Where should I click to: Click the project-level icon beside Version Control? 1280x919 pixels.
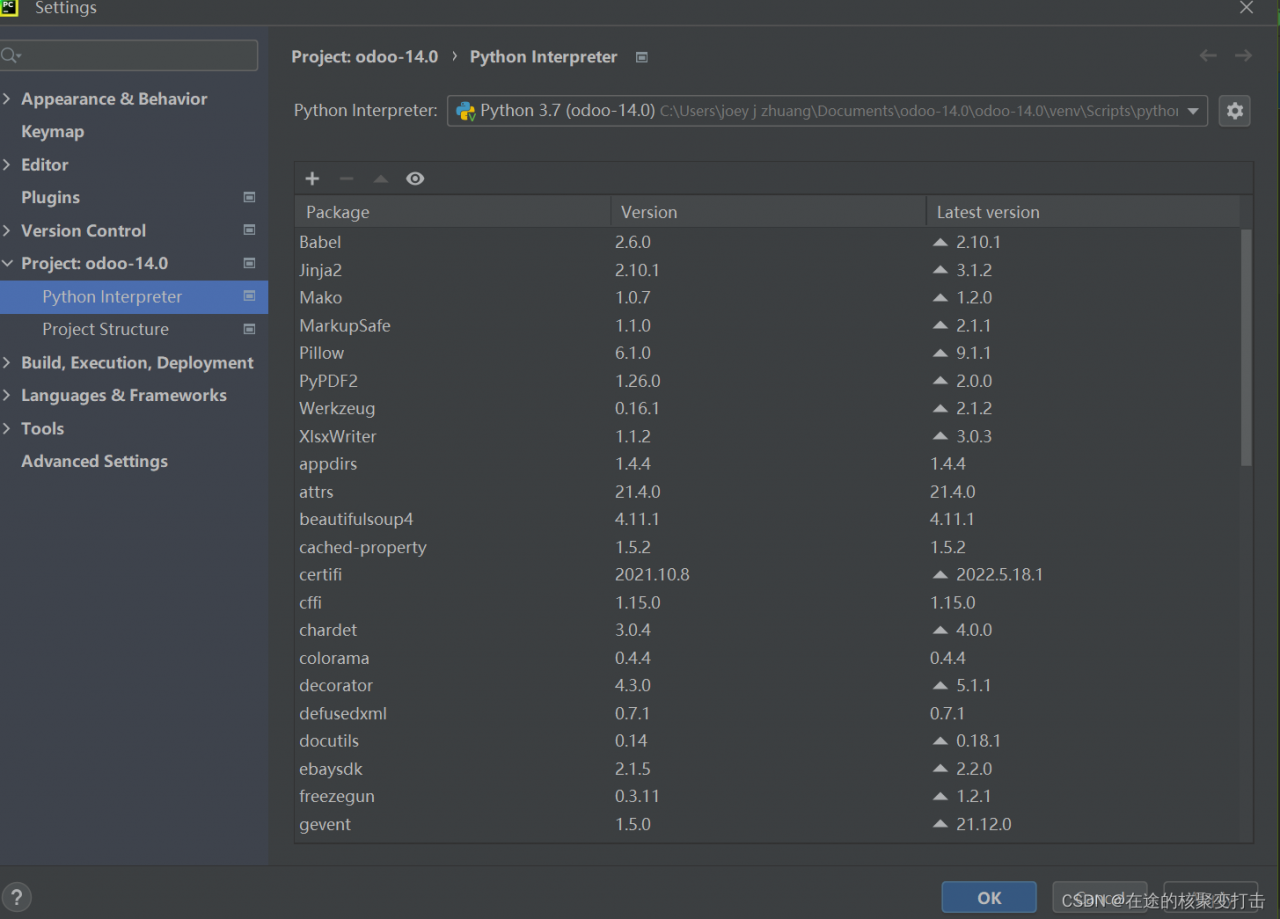coord(249,230)
